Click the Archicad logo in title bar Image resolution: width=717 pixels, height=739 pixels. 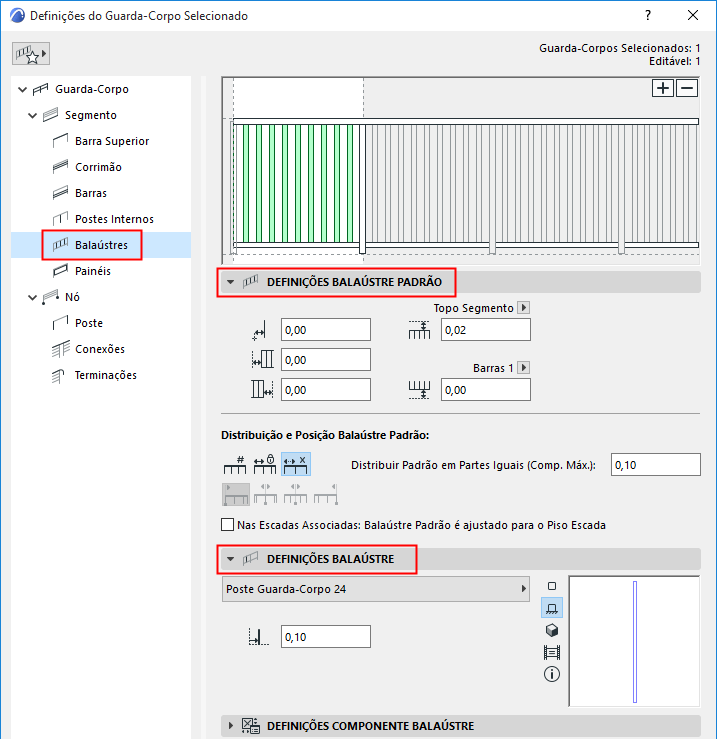point(17,16)
